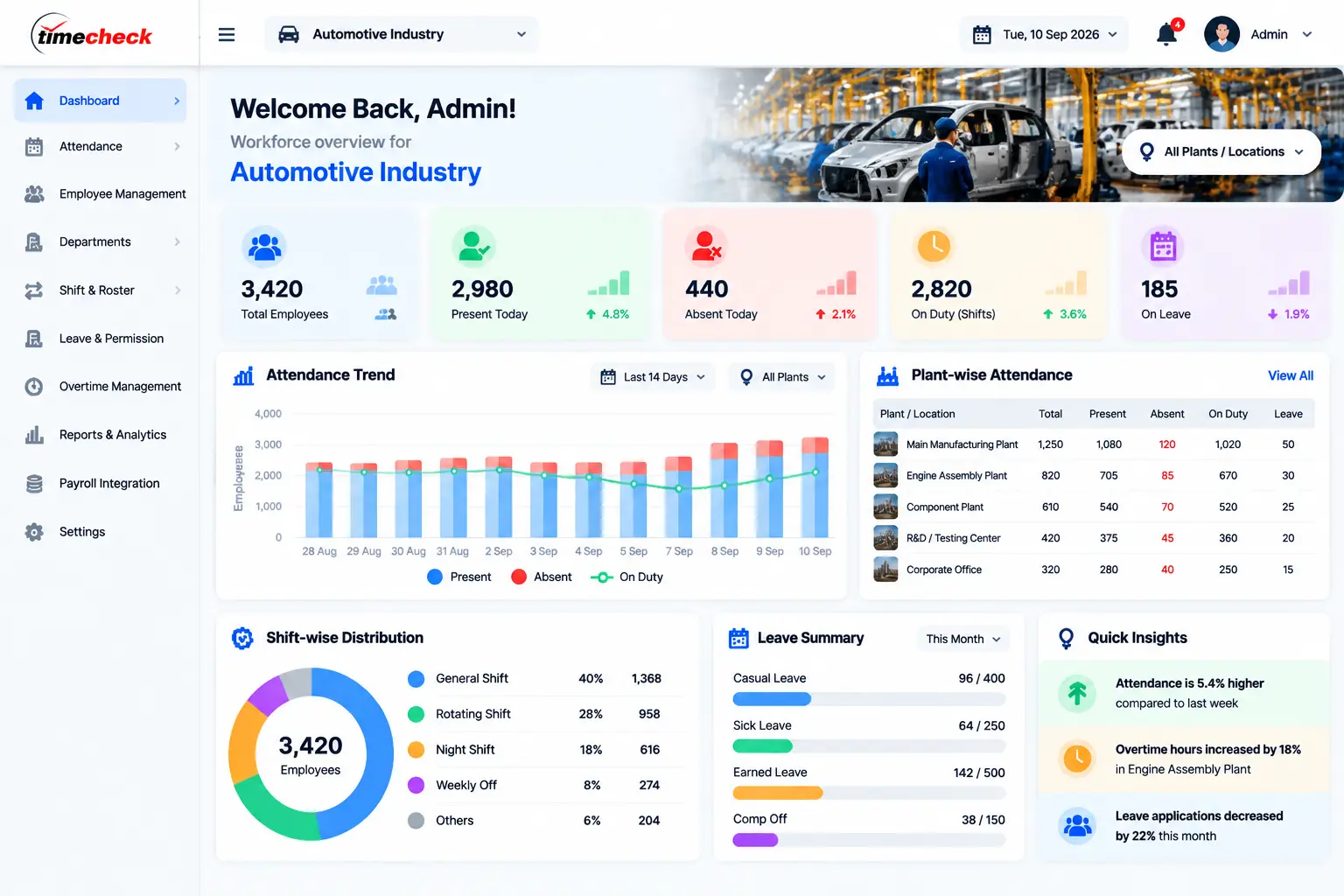Screen dimensions: 1344x896
Task: Open All Plants / Locations dropdown
Action: point(1221,151)
